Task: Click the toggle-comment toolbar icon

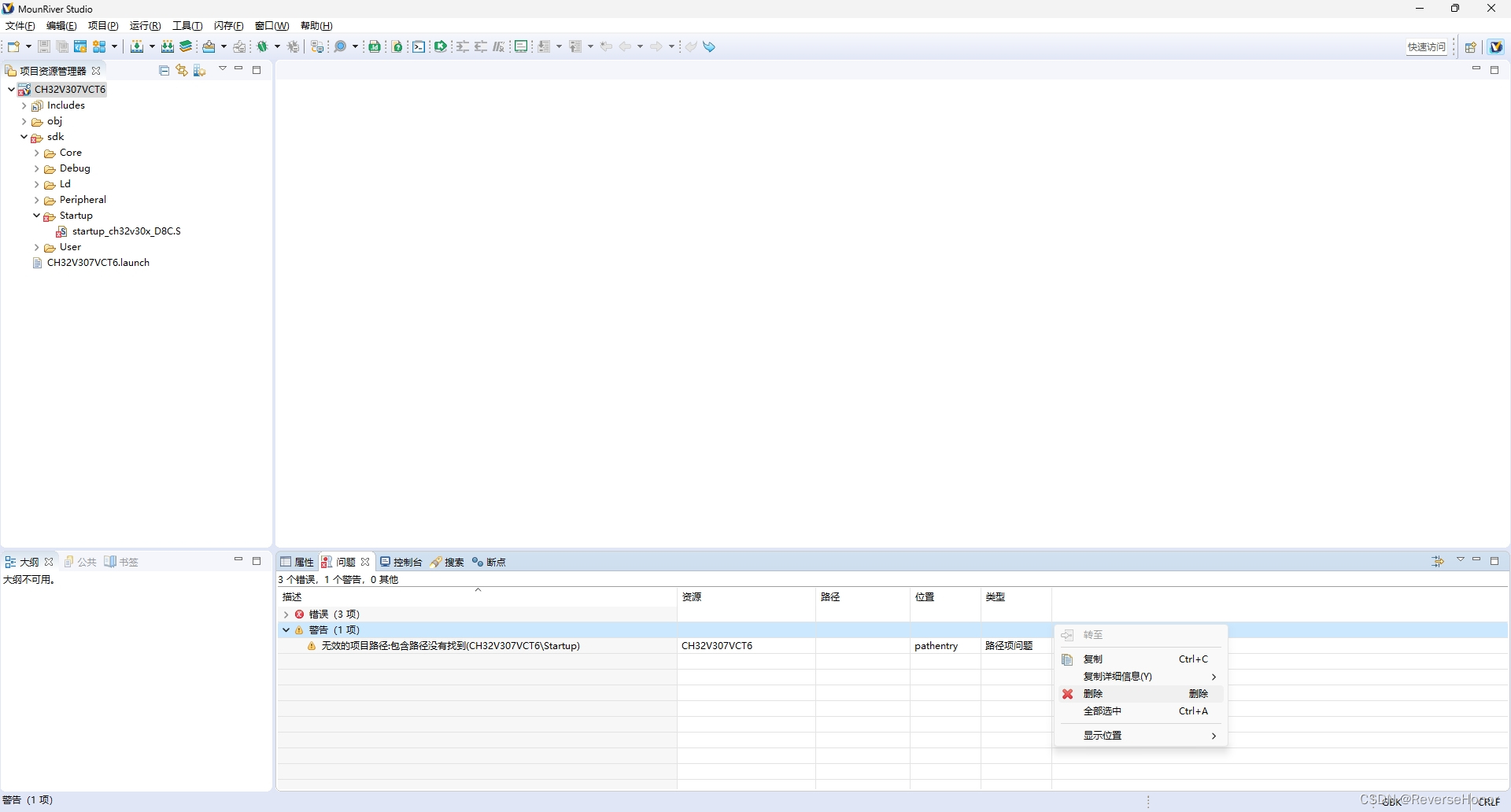Action: pyautogui.click(x=499, y=46)
